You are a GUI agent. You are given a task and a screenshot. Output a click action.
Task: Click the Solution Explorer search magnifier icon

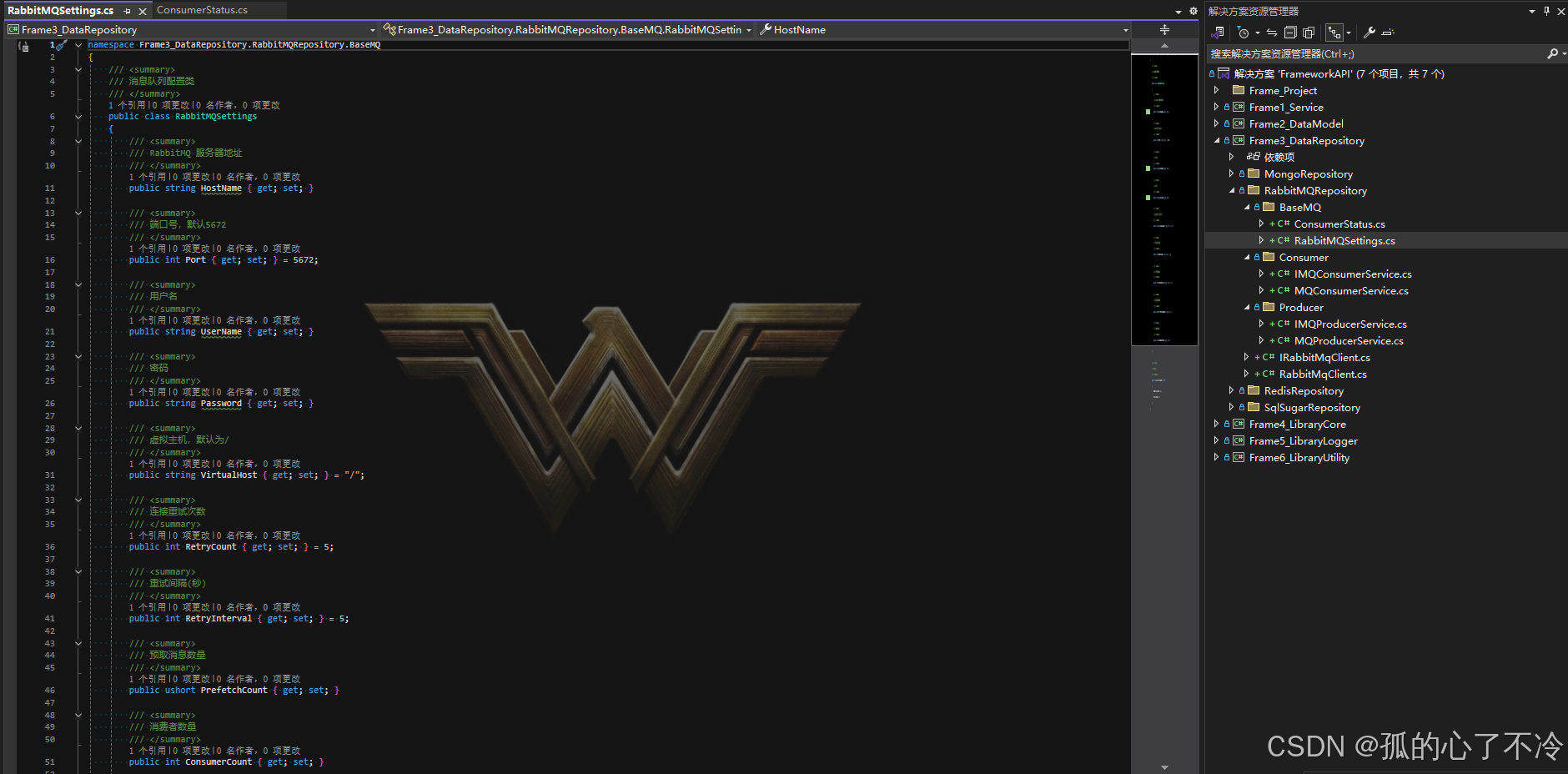pos(1552,53)
